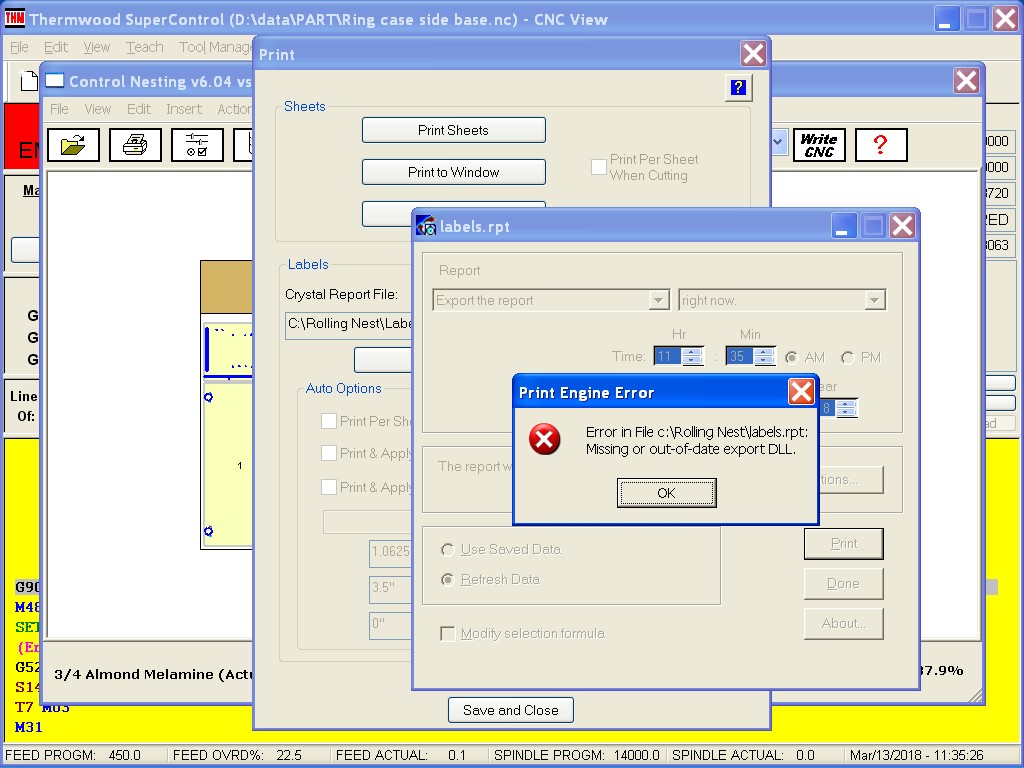Click the printer icon in nesting toolbar
1024x768 pixels.
pyautogui.click(x=135, y=145)
